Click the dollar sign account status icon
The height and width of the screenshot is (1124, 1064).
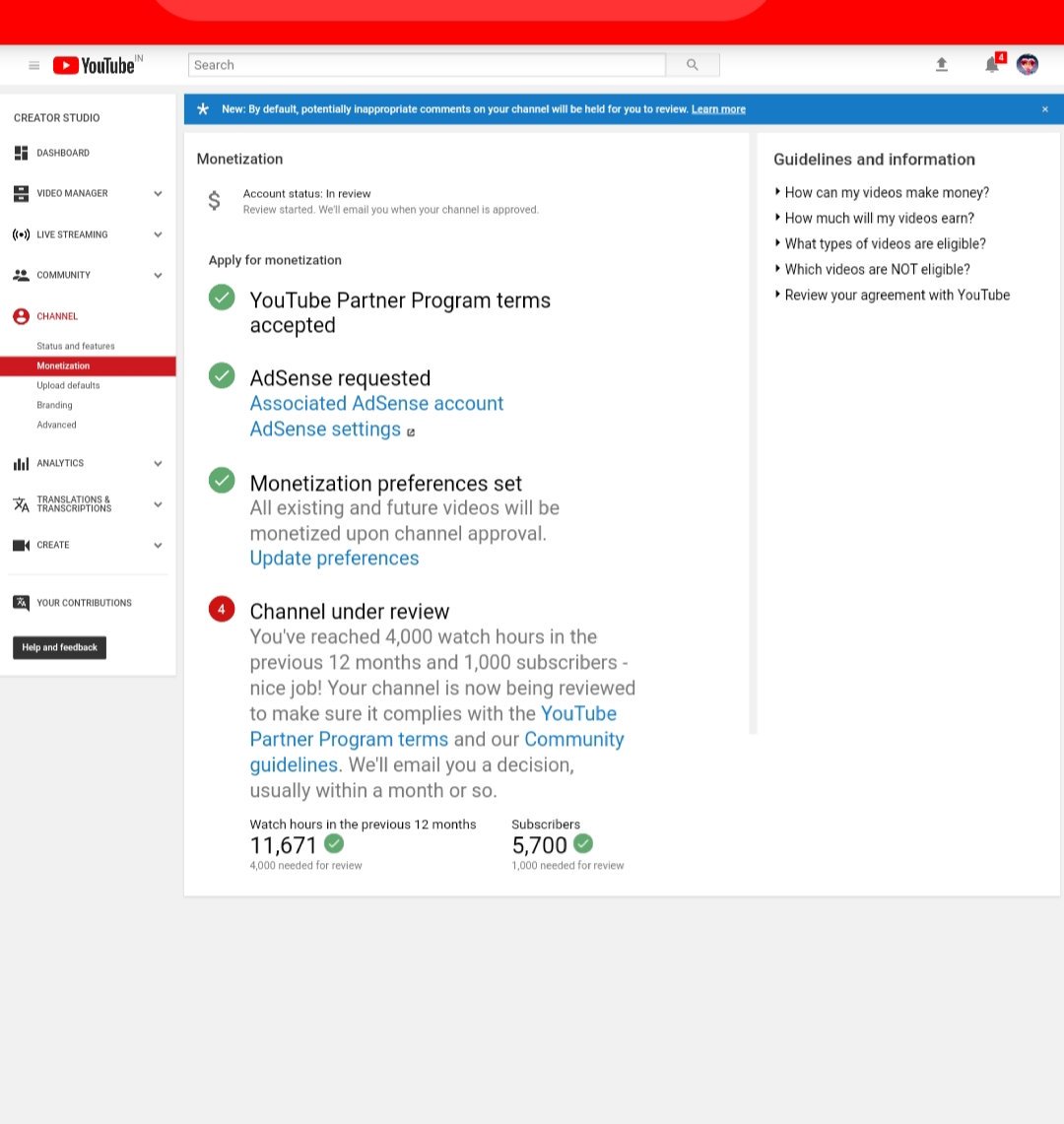(x=214, y=201)
